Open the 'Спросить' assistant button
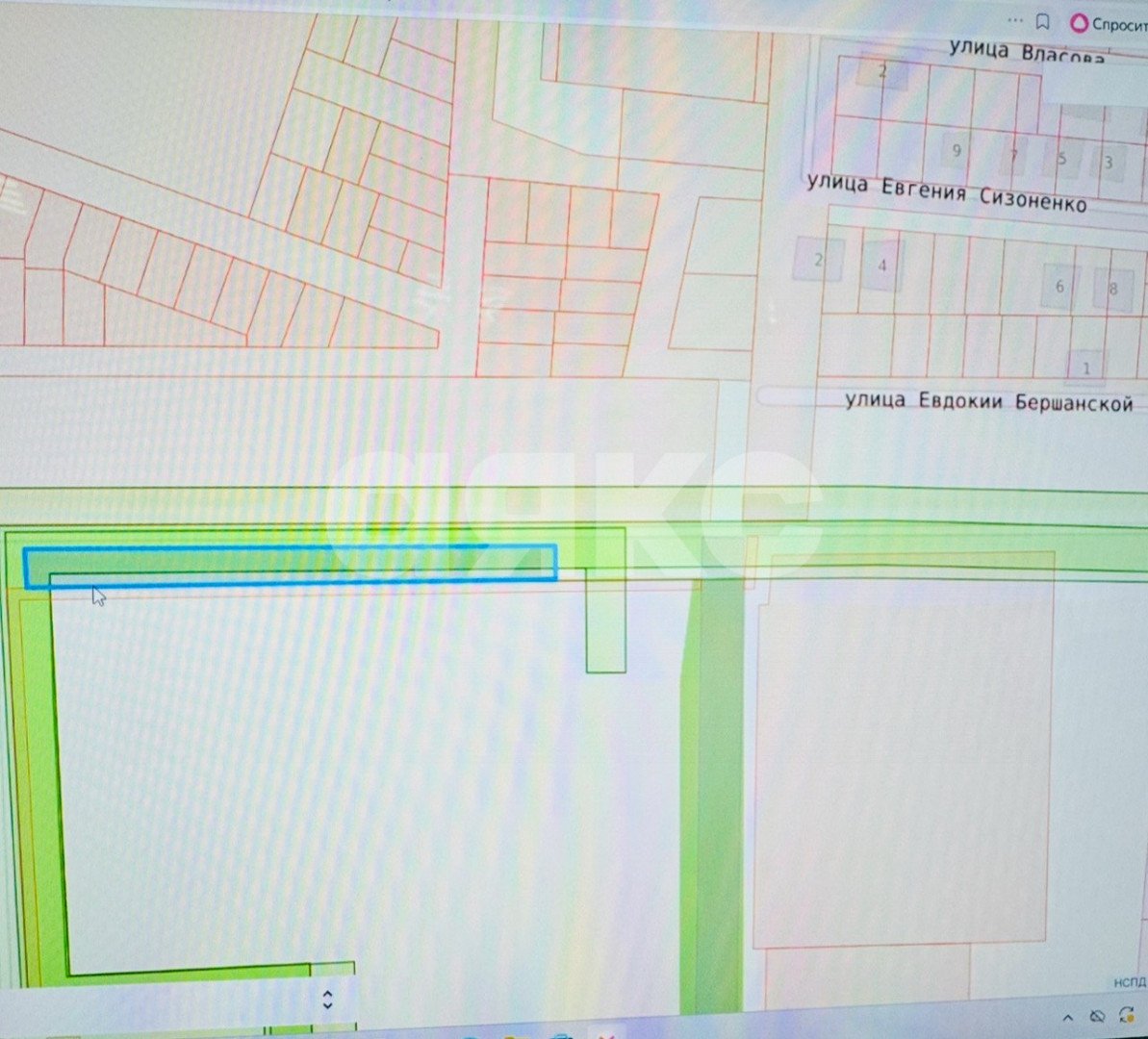Screen dimensions: 1148x1039 click(1118, 25)
